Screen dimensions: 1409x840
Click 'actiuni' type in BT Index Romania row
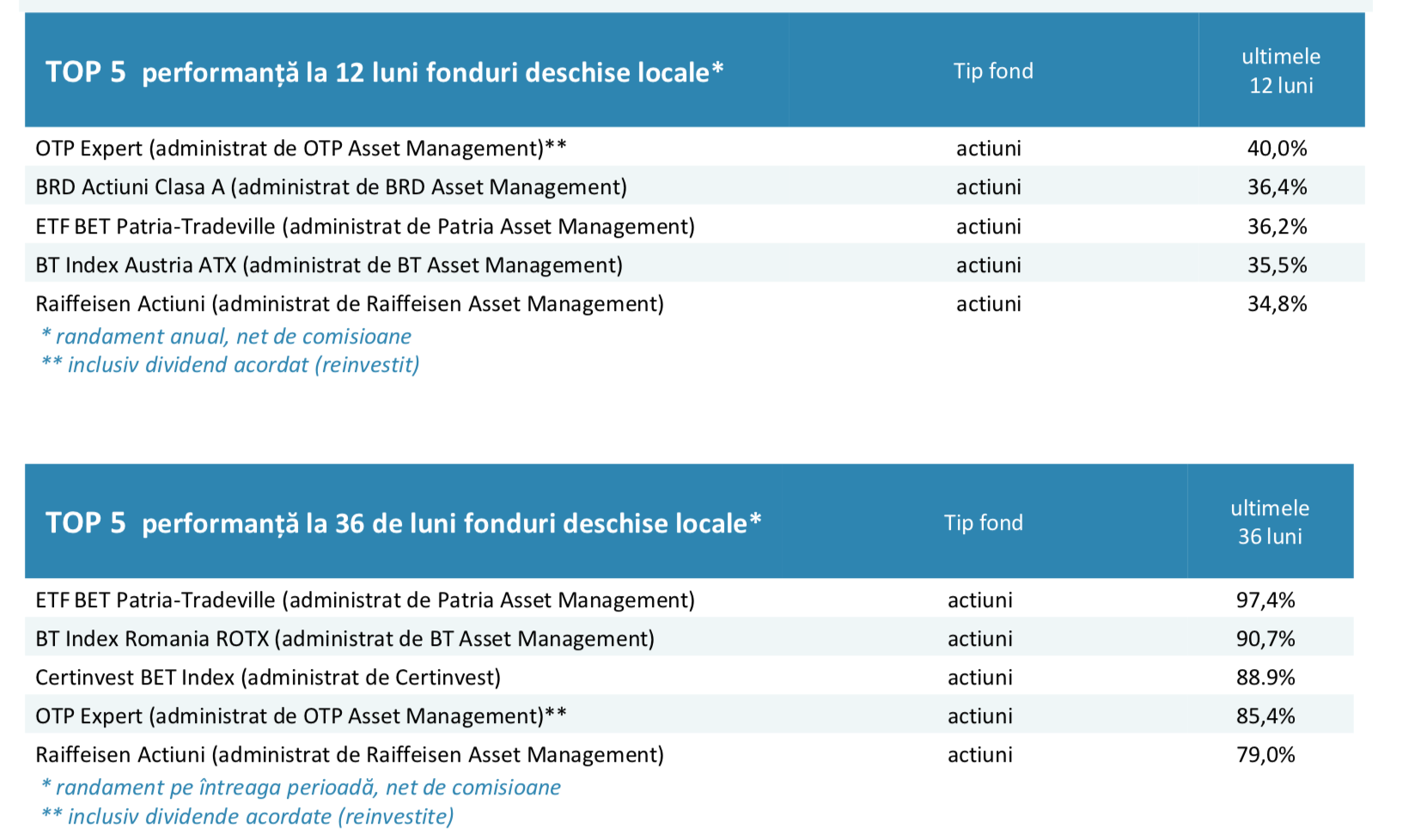tap(979, 639)
